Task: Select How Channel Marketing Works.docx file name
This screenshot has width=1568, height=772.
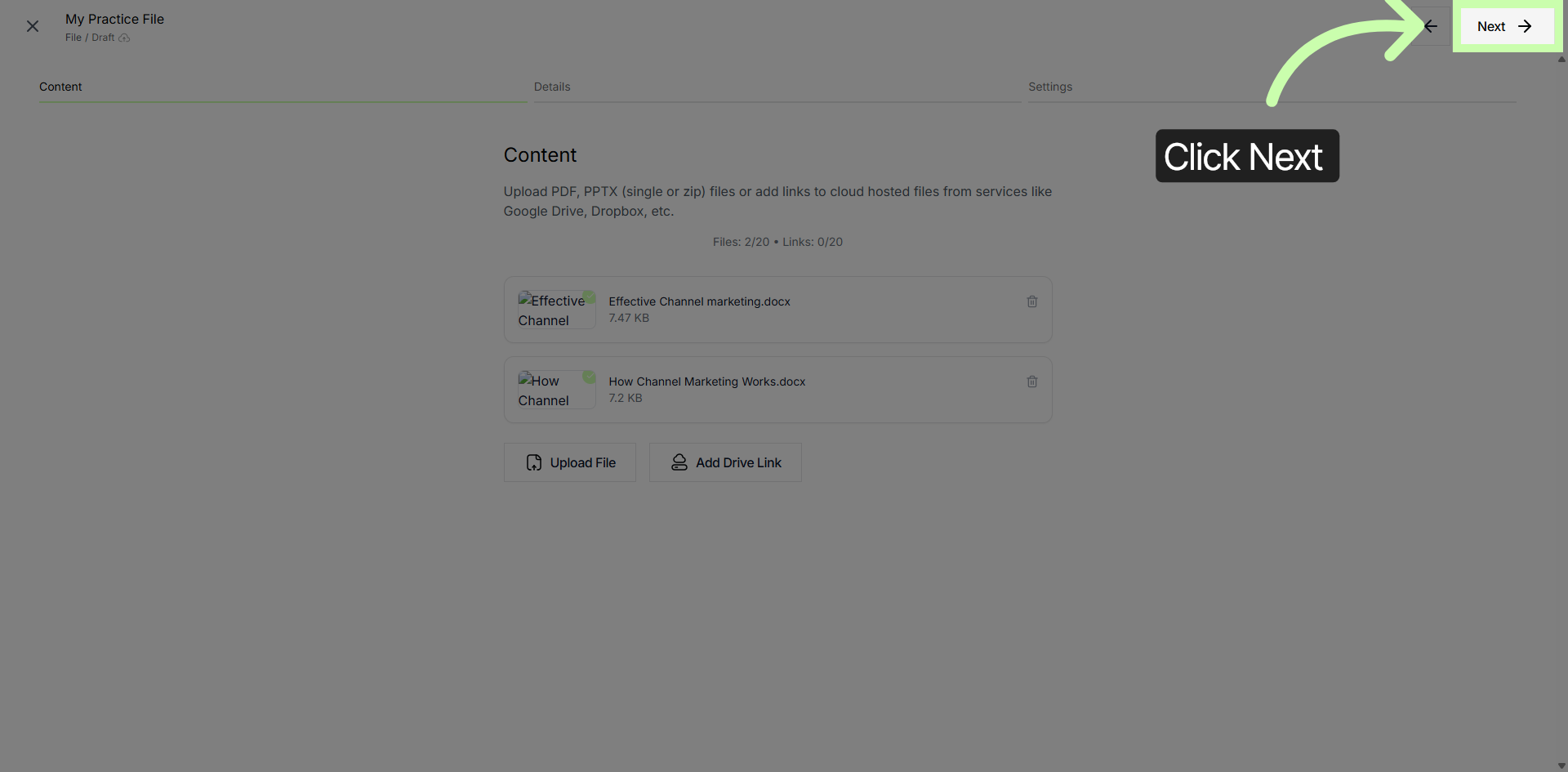Action: pos(707,382)
